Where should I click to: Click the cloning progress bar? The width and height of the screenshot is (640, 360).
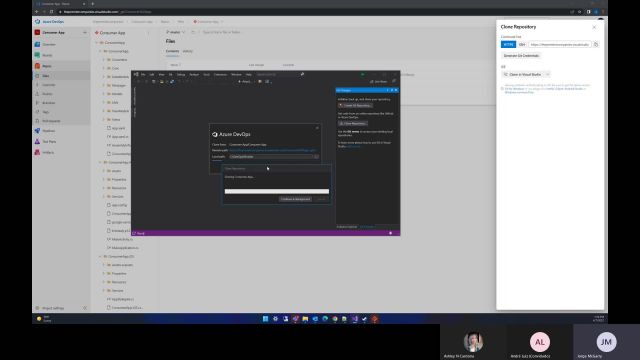[x=277, y=191]
